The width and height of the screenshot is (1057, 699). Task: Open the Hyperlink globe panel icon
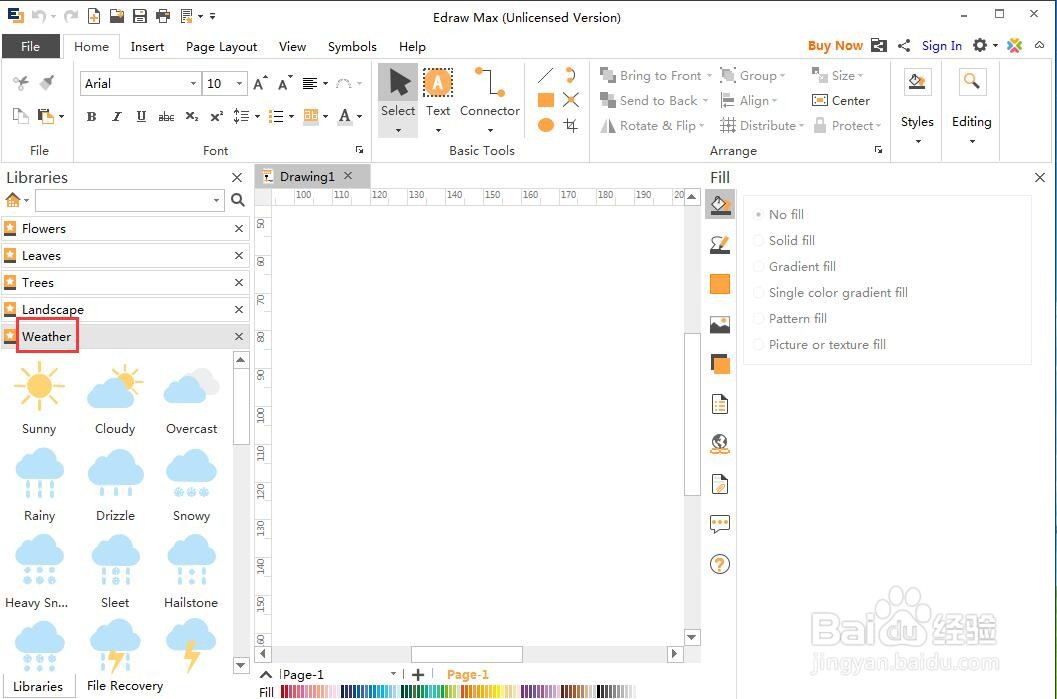coord(720,444)
